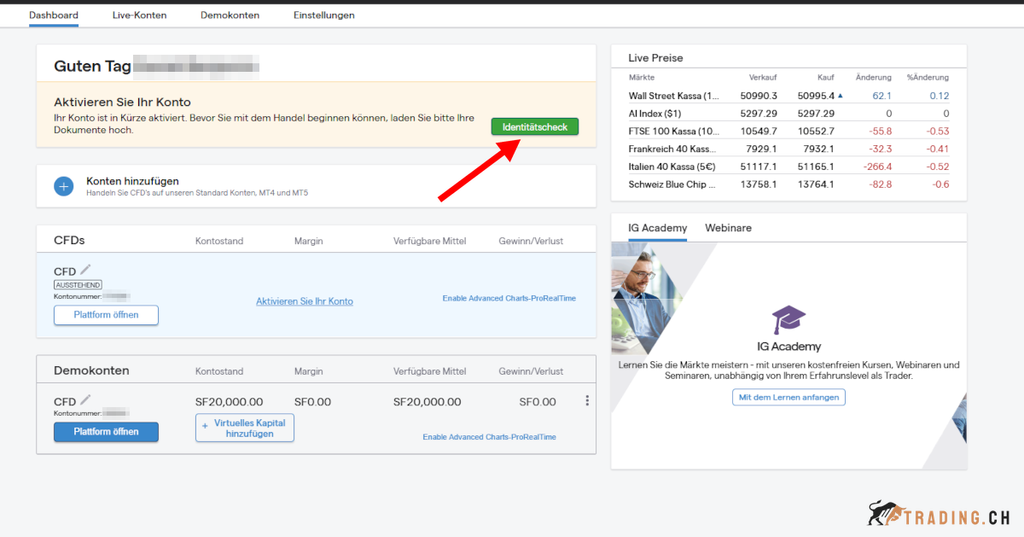
Task: Select Italien 40 Kassa (5€) row
Action: (789, 167)
